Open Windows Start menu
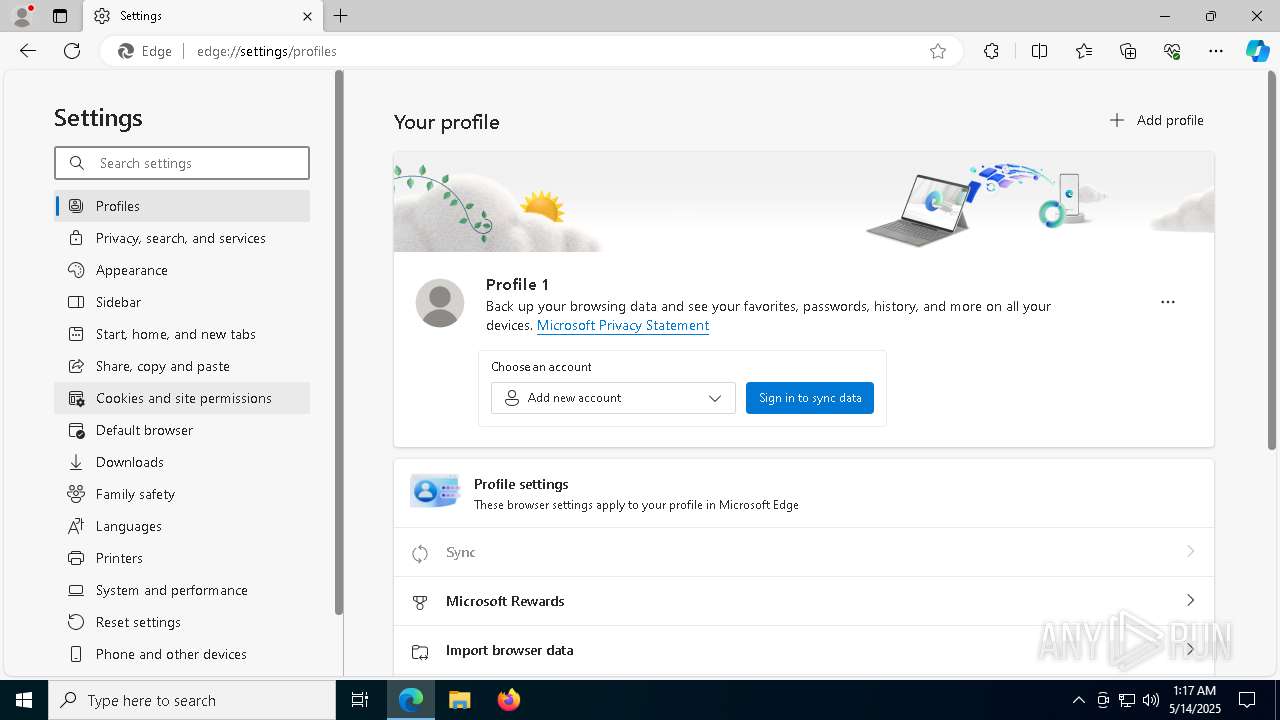Screen dimensions: 1280x720 [x=24, y=700]
